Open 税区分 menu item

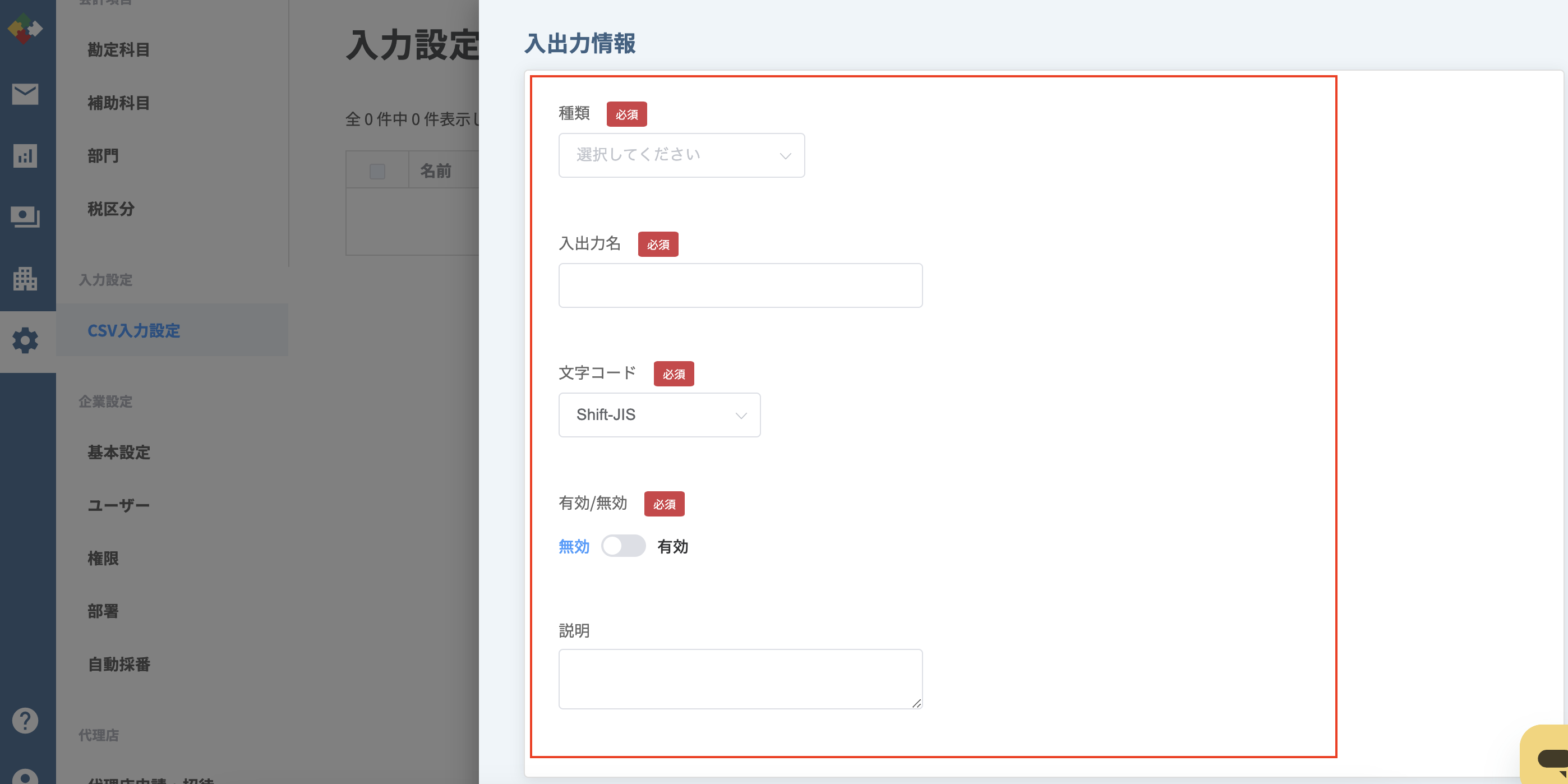[x=111, y=209]
